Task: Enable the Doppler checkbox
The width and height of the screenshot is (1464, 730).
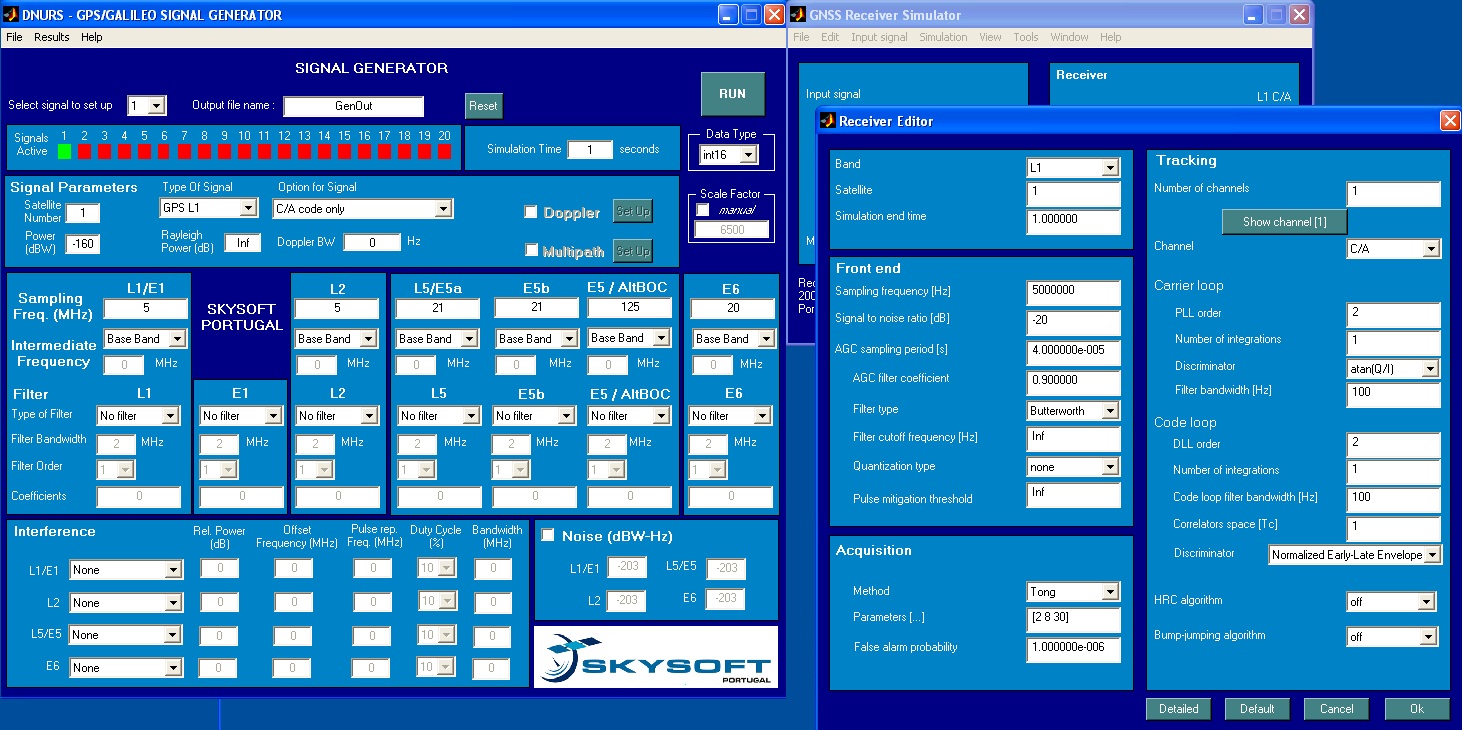Action: (530, 211)
